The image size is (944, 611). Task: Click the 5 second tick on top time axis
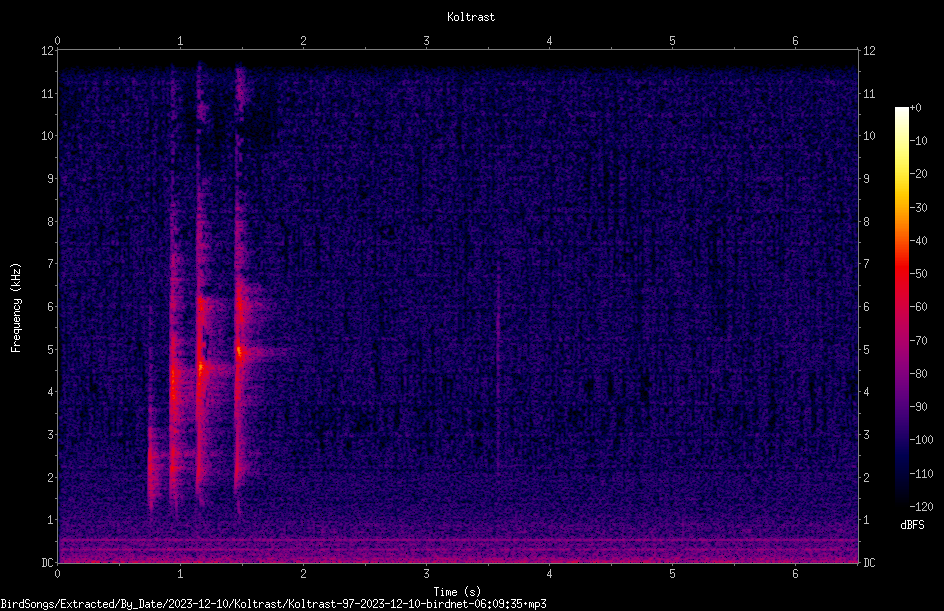(x=672, y=41)
